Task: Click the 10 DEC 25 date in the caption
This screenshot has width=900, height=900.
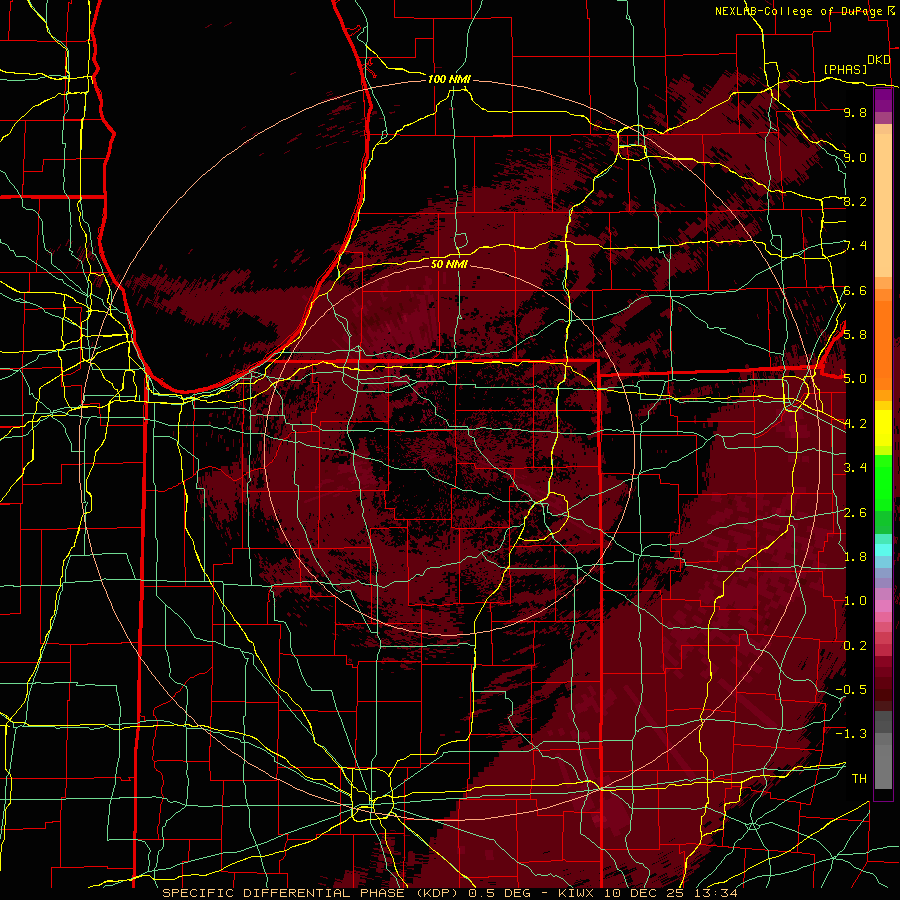Action: [x=644, y=893]
